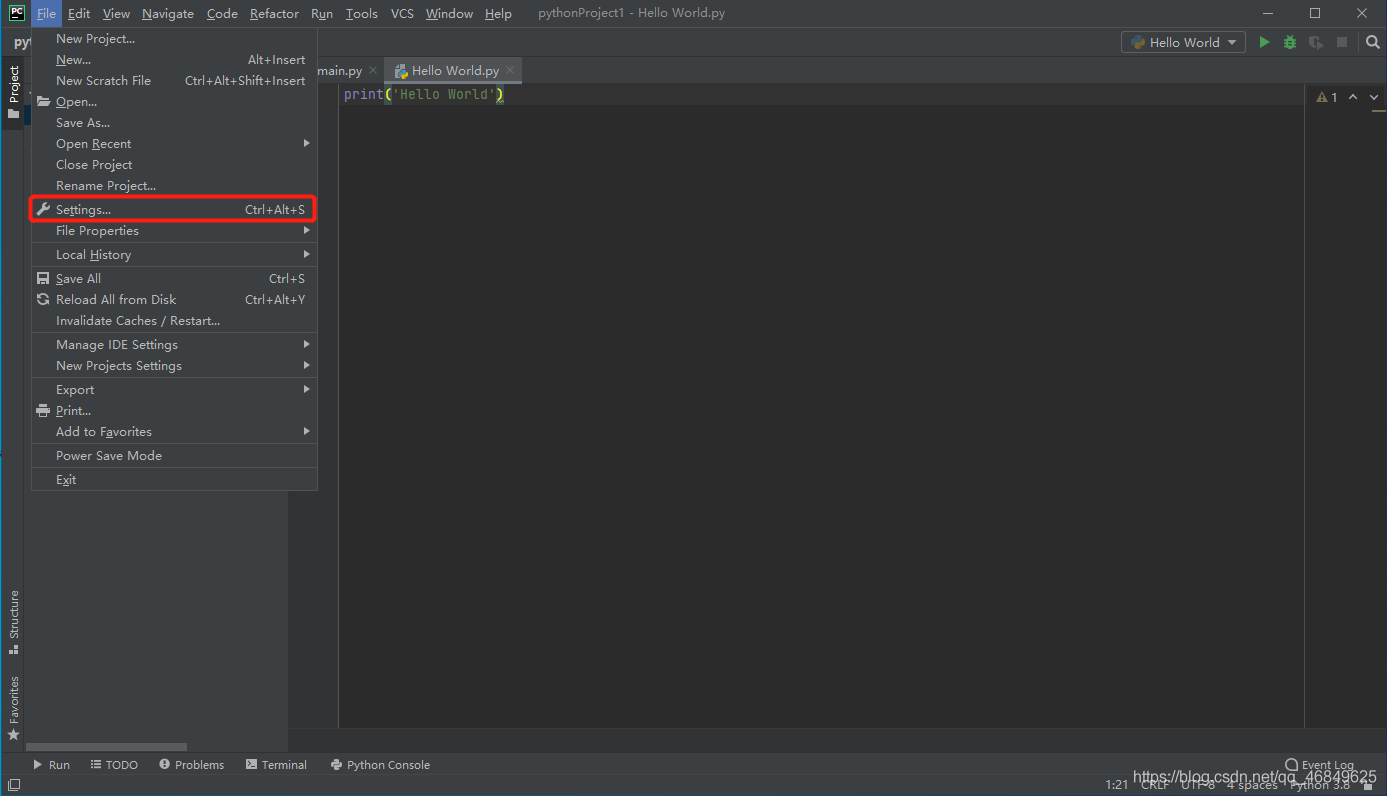Click the Run with Coverage icon
Image resolution: width=1387 pixels, height=796 pixels.
tap(1316, 42)
